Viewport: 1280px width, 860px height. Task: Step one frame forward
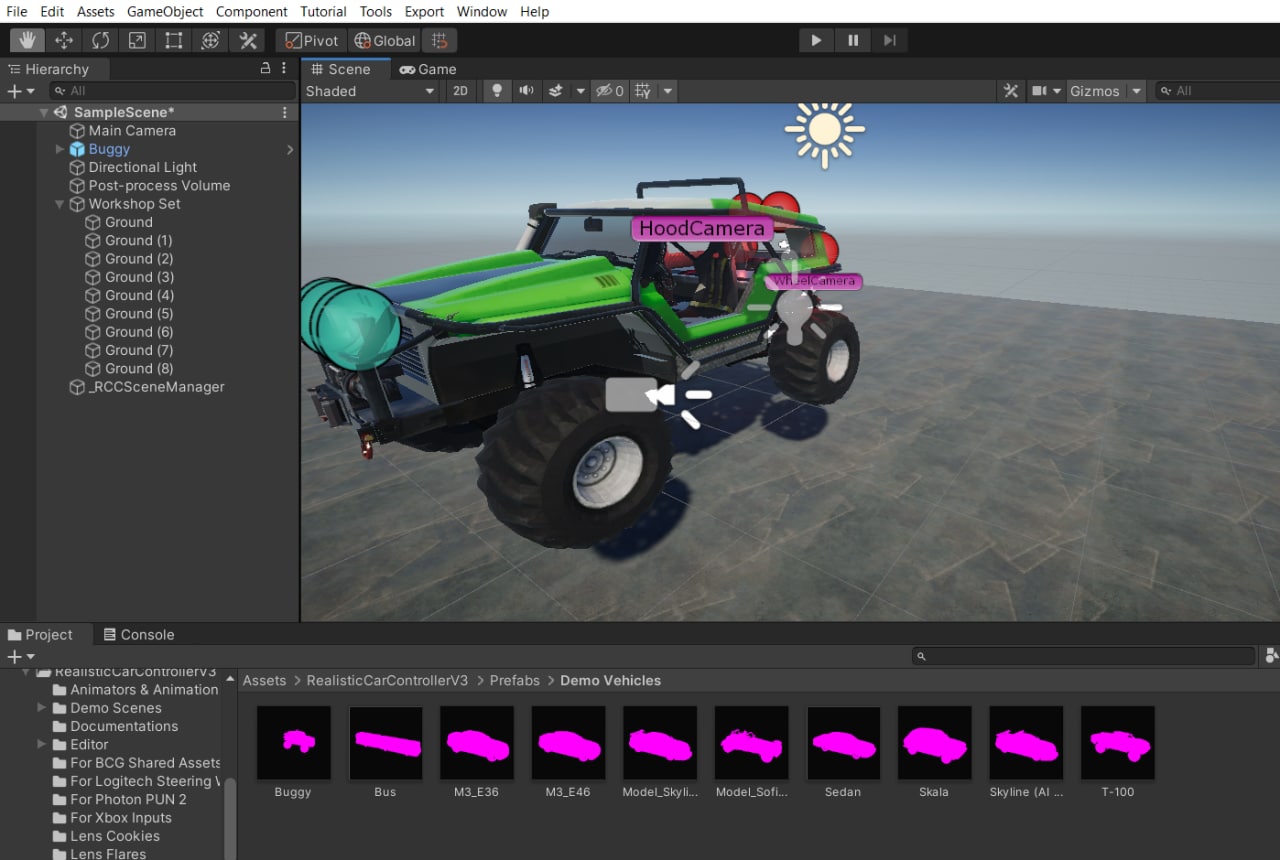coord(889,41)
